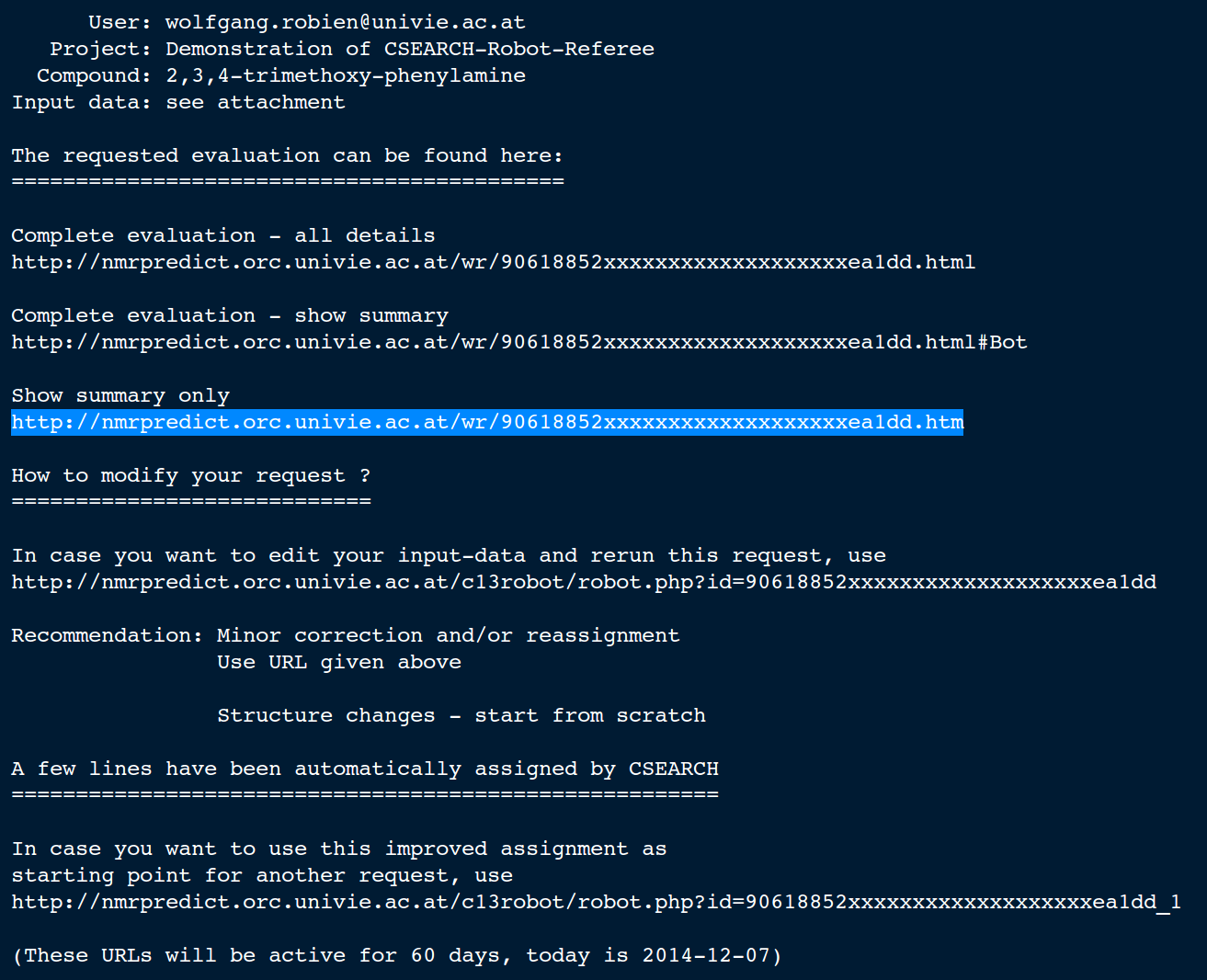Open the improved assignment URL ending in _1

tap(596, 902)
